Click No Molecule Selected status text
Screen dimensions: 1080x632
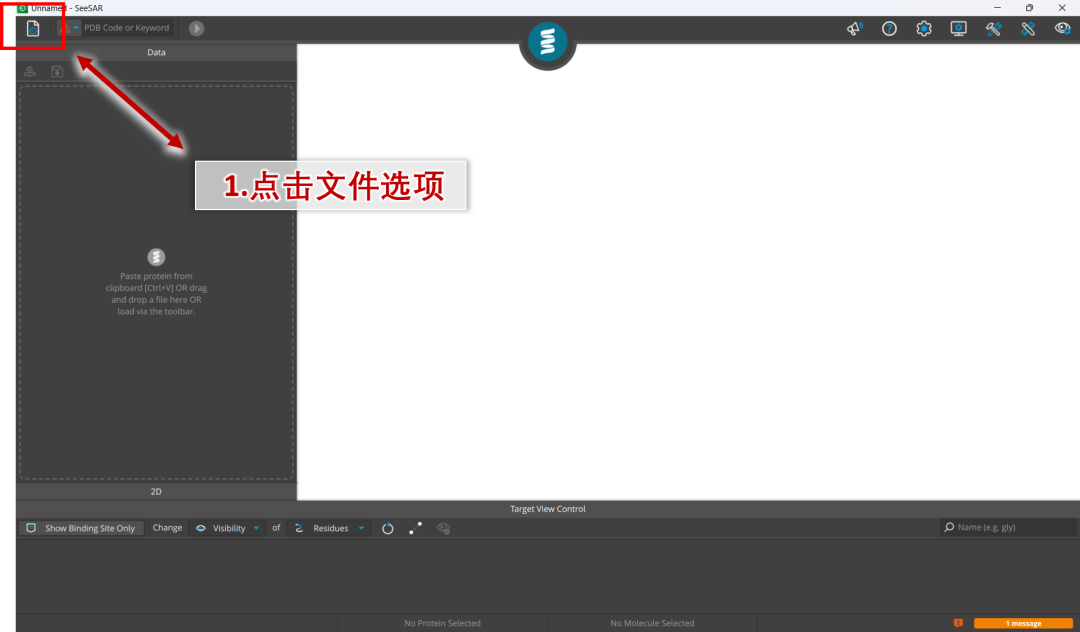click(x=652, y=623)
